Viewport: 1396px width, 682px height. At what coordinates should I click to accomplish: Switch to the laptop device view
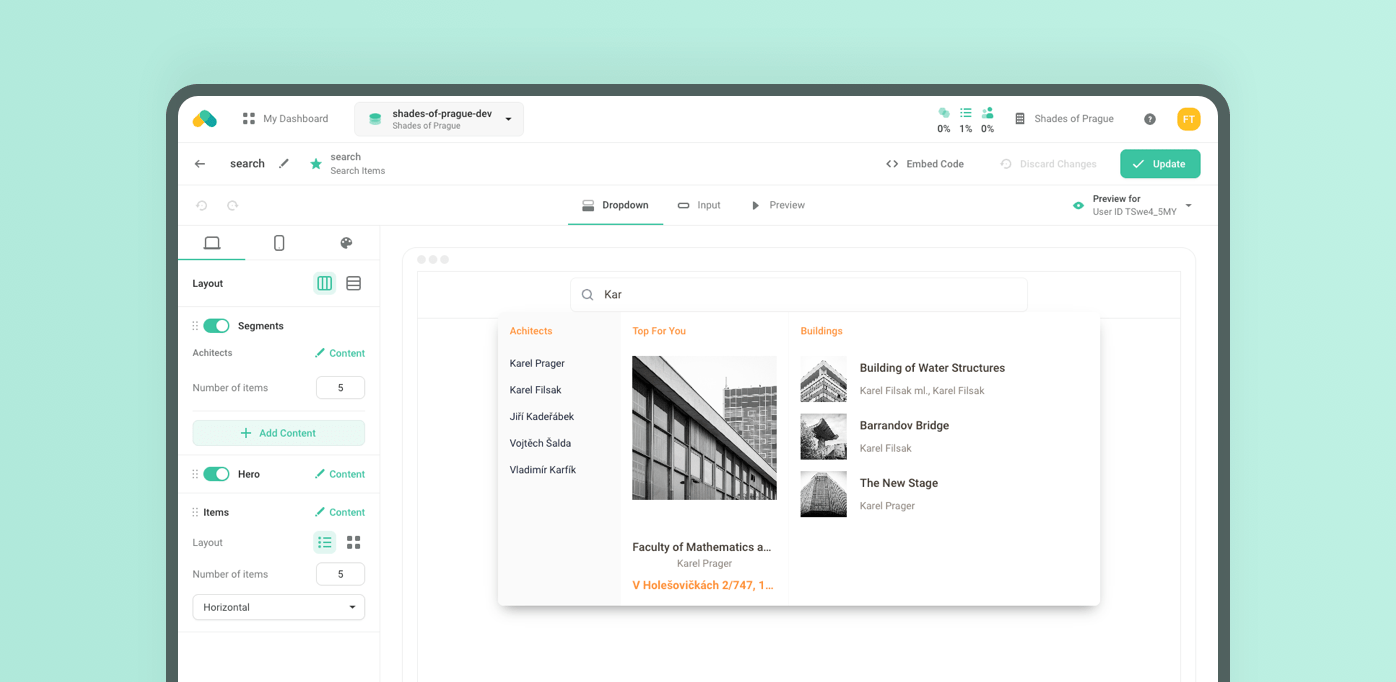tap(212, 243)
